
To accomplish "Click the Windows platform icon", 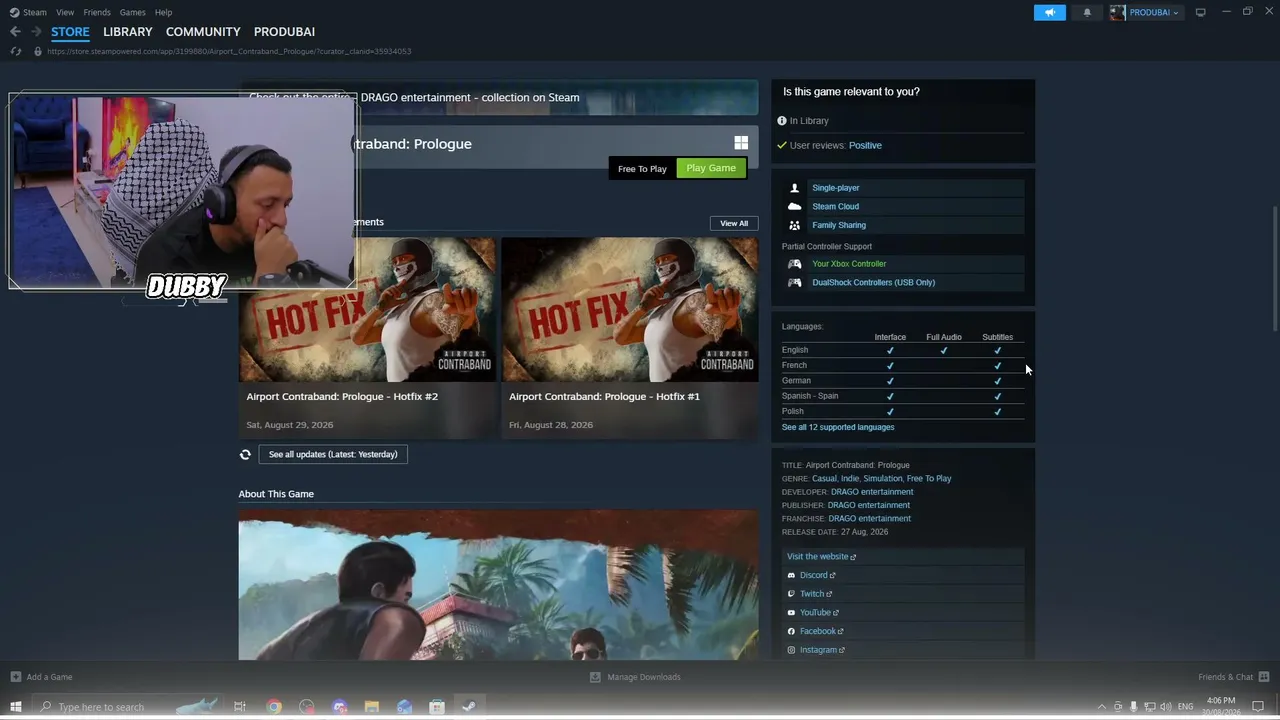I will pos(741,144).
